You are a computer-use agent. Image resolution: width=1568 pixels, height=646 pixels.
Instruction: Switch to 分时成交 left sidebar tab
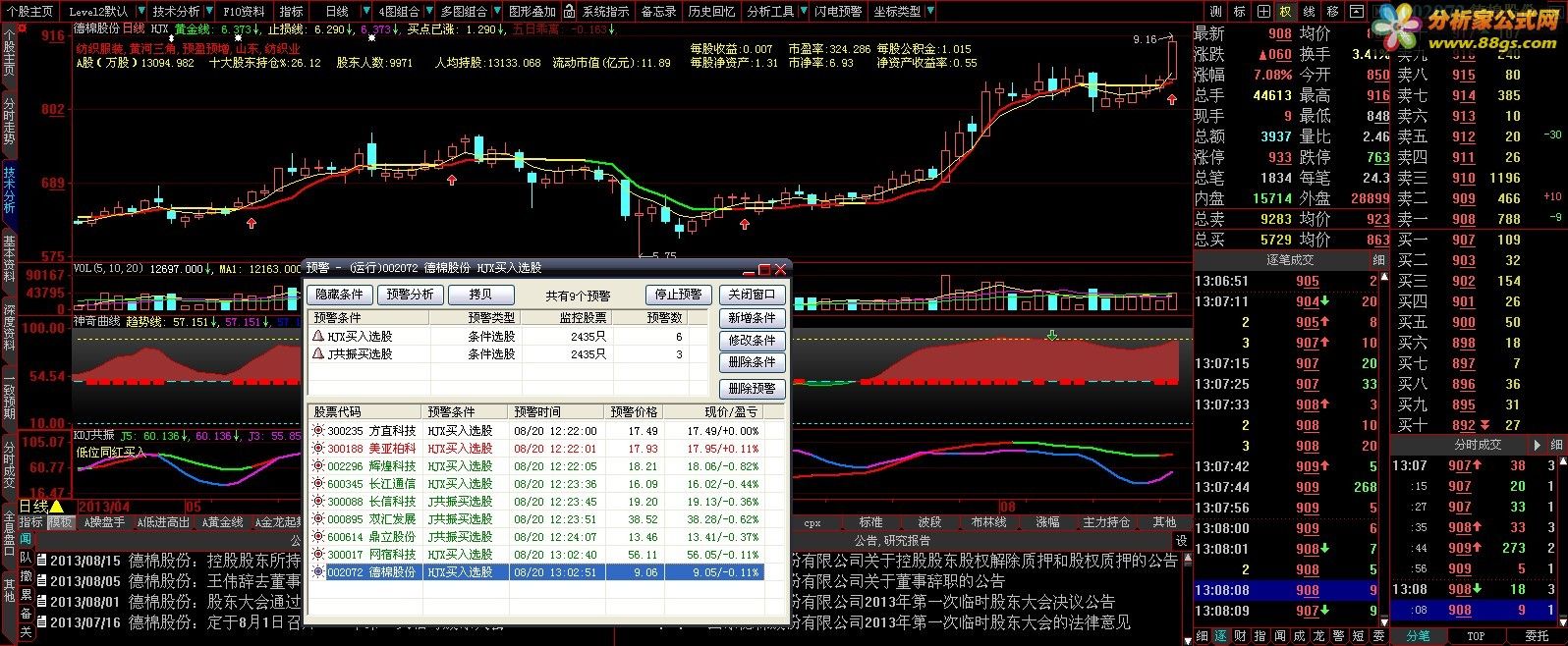9,463
